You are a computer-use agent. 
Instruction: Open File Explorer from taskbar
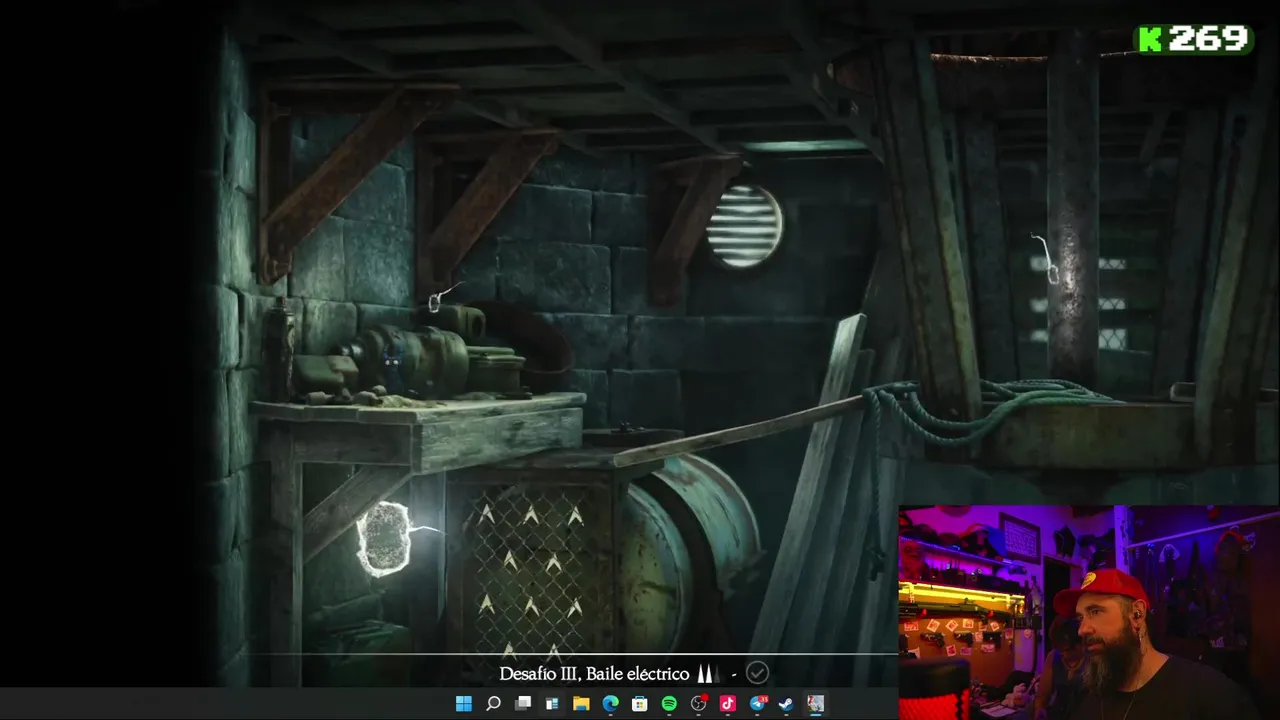pyautogui.click(x=581, y=704)
